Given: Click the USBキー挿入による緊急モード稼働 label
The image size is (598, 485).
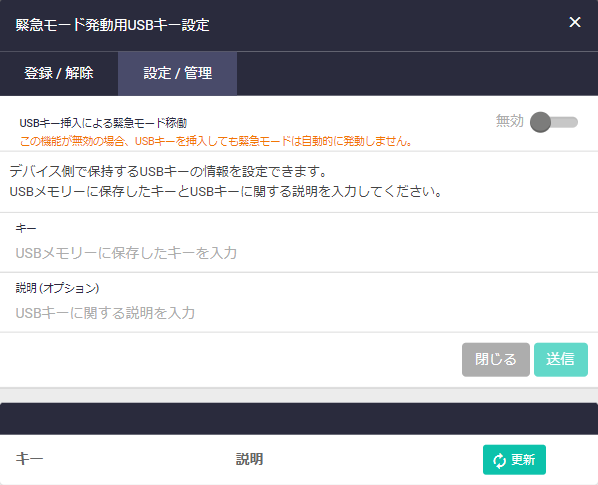Looking at the screenshot, I should coord(103,123).
